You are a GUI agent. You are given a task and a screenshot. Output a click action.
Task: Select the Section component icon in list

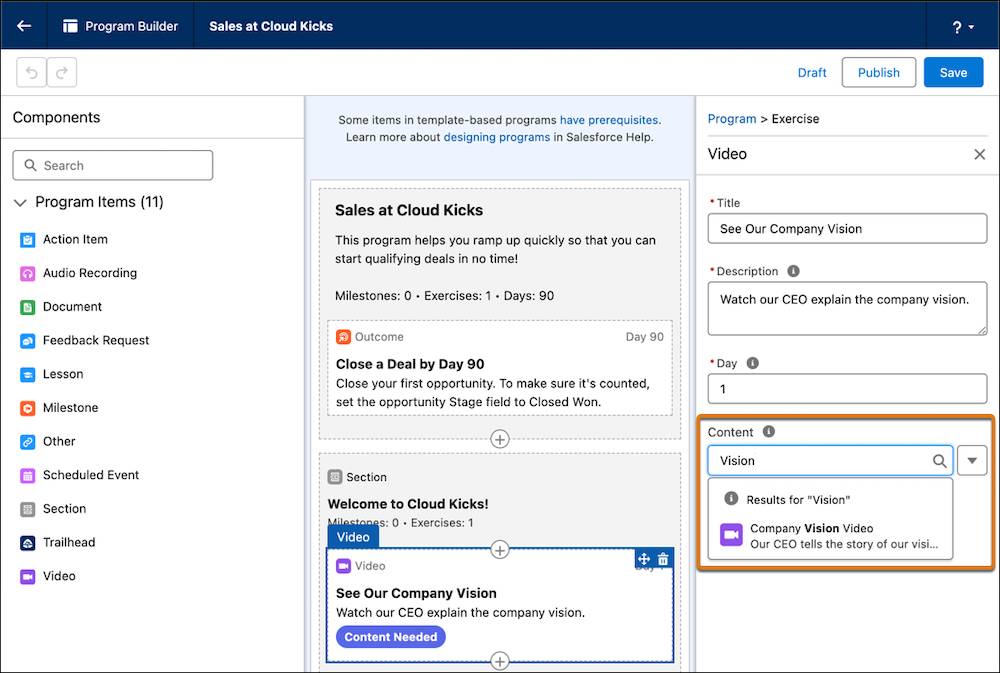[x=27, y=510]
